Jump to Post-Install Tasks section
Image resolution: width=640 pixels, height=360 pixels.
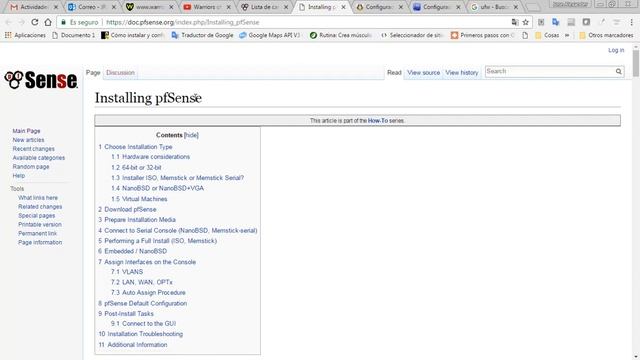click(x=126, y=314)
